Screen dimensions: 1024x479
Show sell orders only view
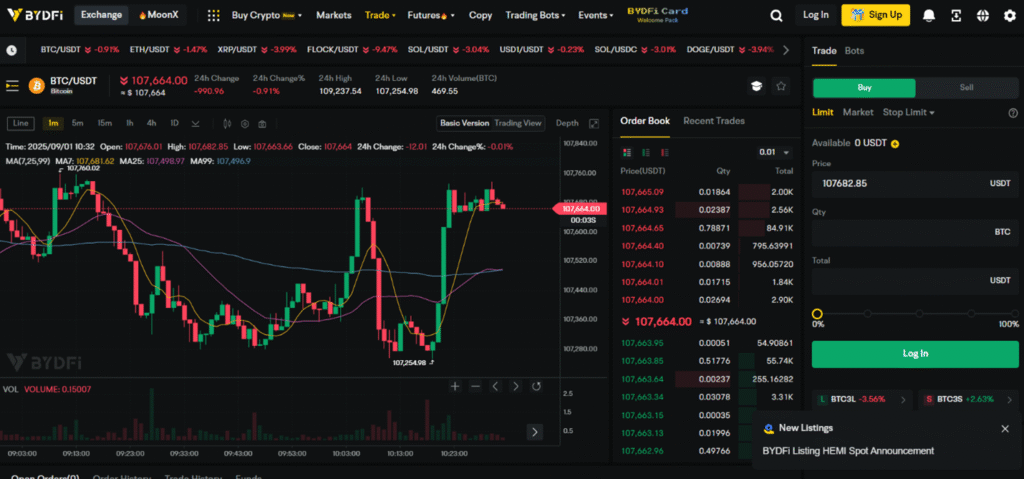coord(665,152)
